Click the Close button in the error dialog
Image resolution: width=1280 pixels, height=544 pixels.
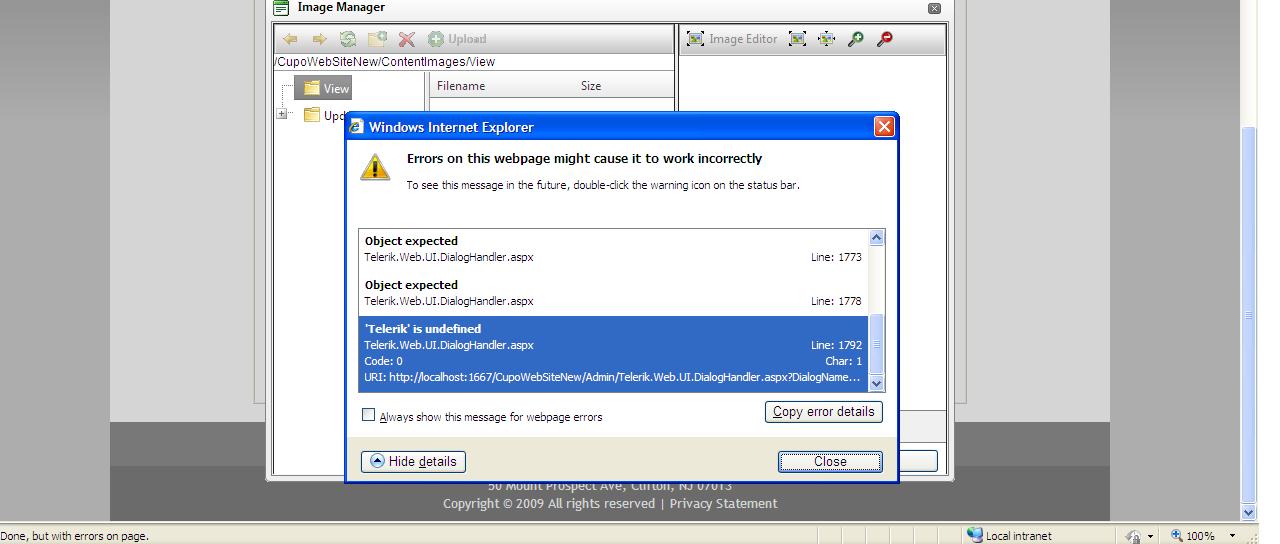[x=830, y=461]
